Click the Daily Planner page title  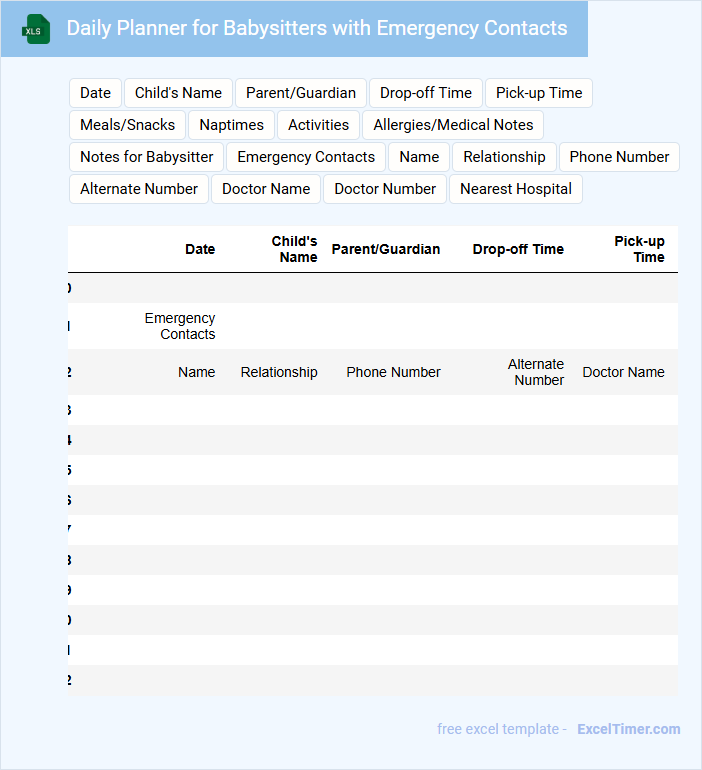317,28
